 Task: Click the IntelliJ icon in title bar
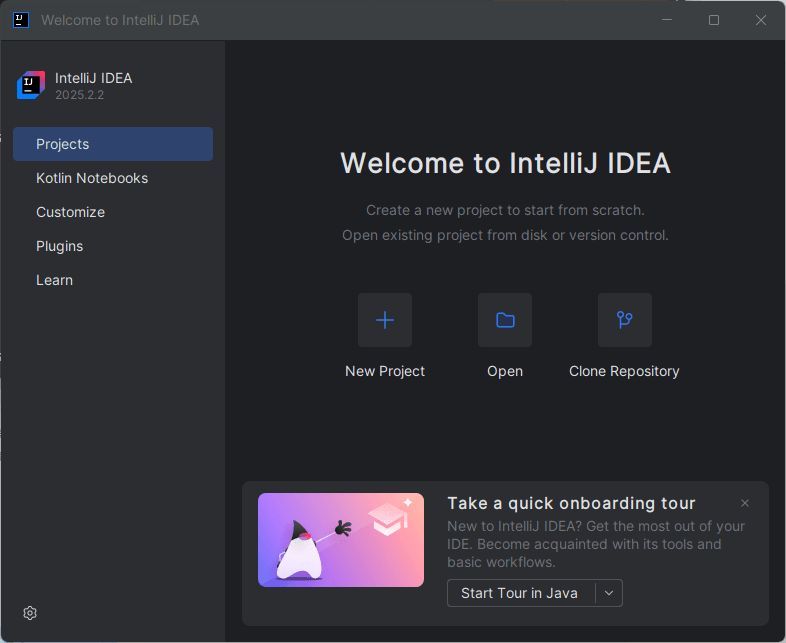21,20
